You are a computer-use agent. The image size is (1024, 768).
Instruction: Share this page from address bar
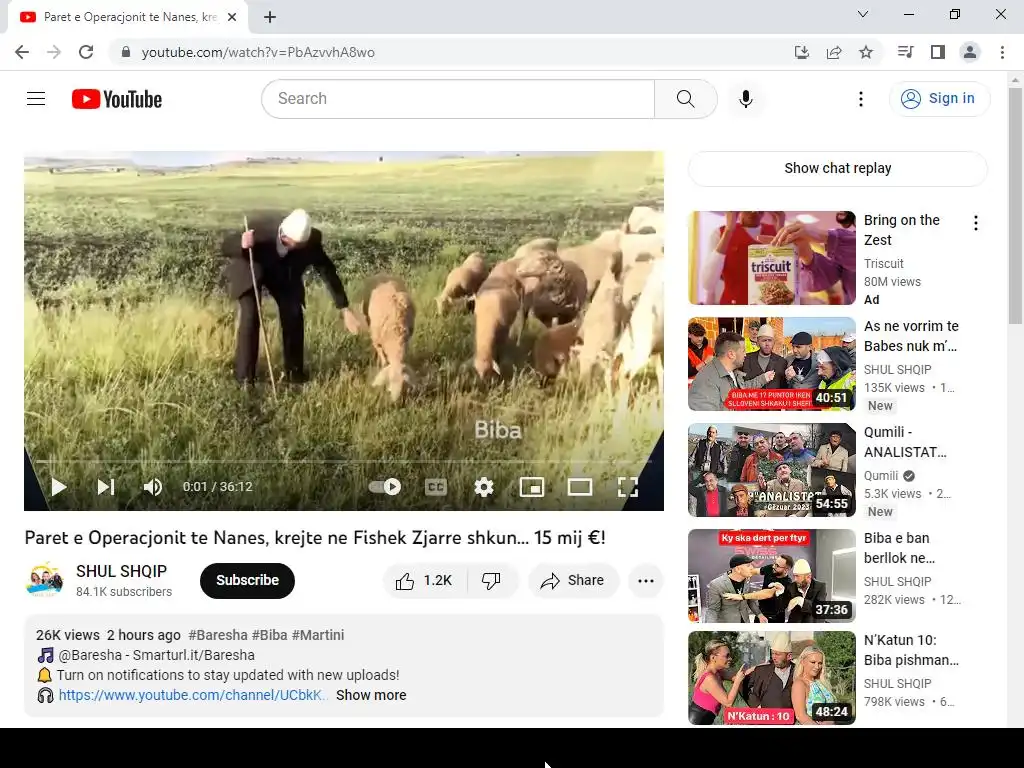(834, 52)
